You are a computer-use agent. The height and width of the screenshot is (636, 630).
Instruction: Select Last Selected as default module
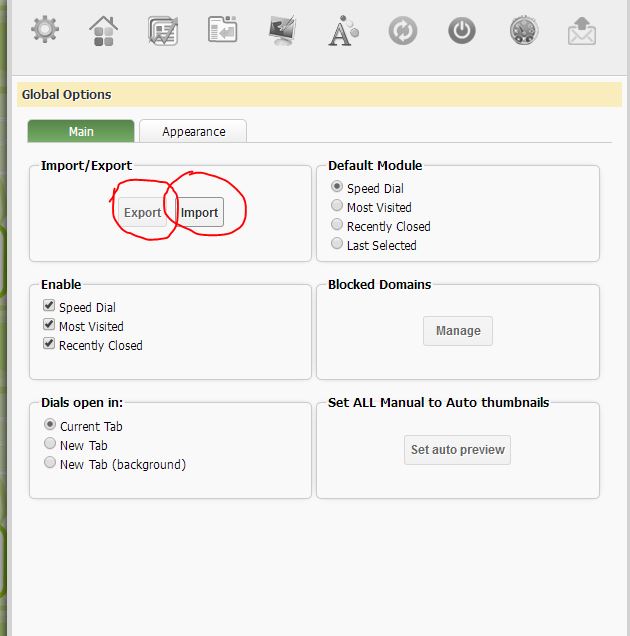(x=337, y=243)
